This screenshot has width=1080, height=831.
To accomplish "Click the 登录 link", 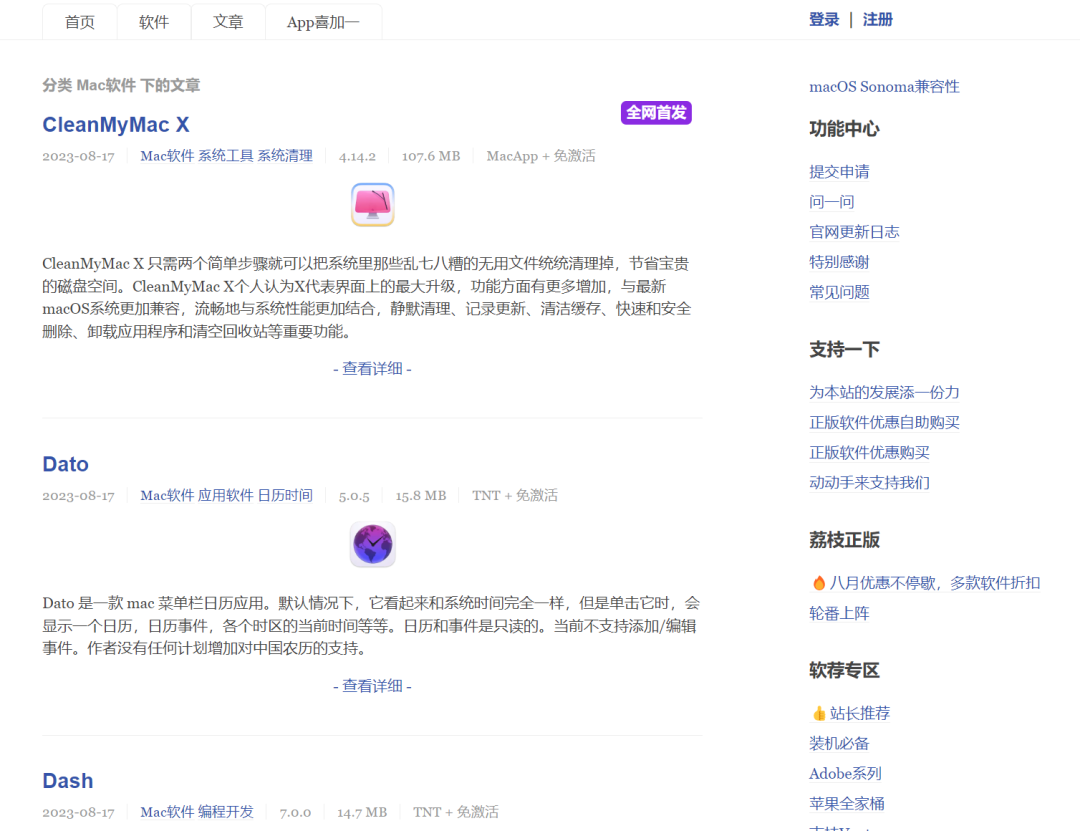I will pos(824,19).
